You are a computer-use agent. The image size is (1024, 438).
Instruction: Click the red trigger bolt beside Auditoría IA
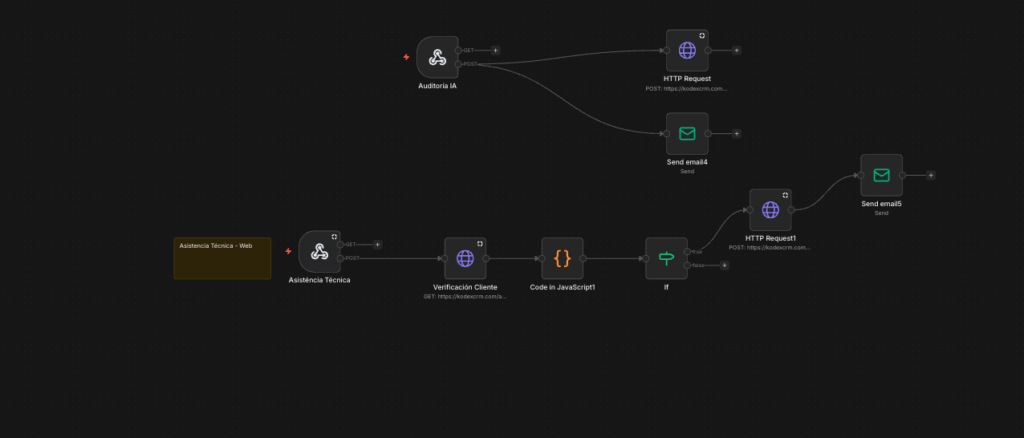point(406,57)
